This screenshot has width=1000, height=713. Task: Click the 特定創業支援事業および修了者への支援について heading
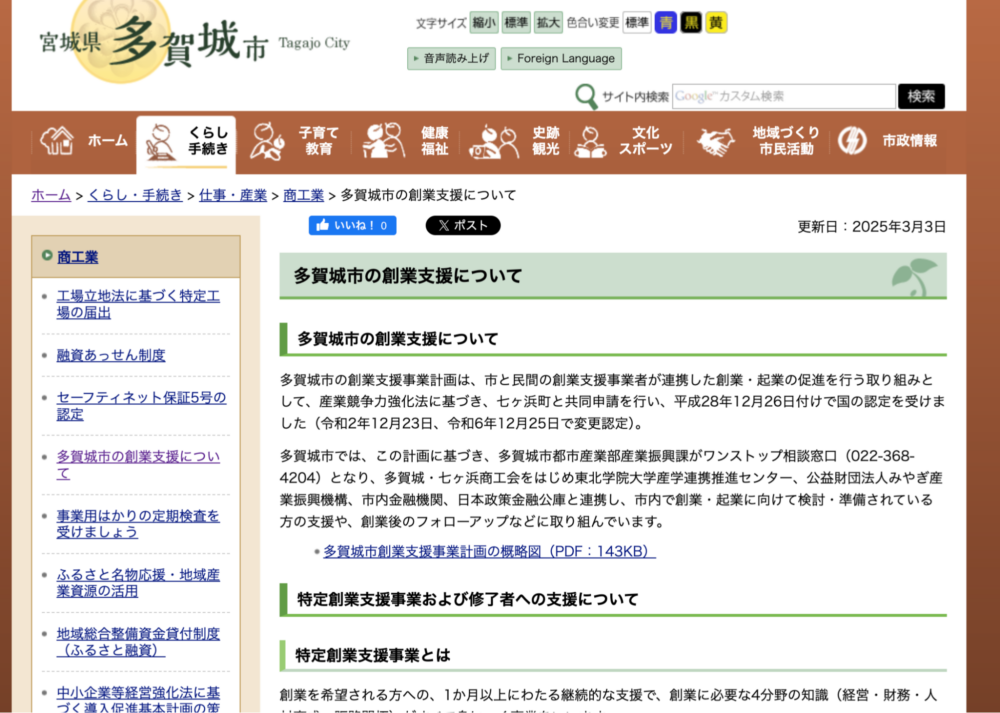click(x=467, y=599)
